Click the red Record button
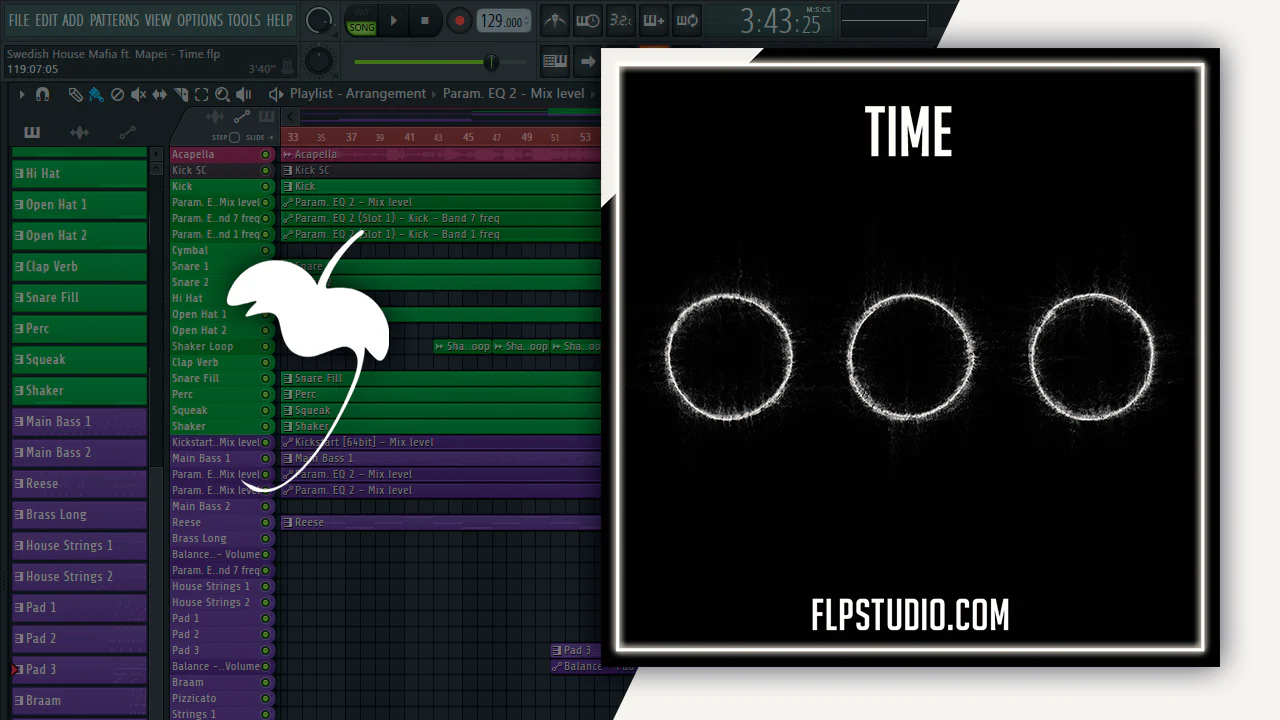 pos(458,21)
